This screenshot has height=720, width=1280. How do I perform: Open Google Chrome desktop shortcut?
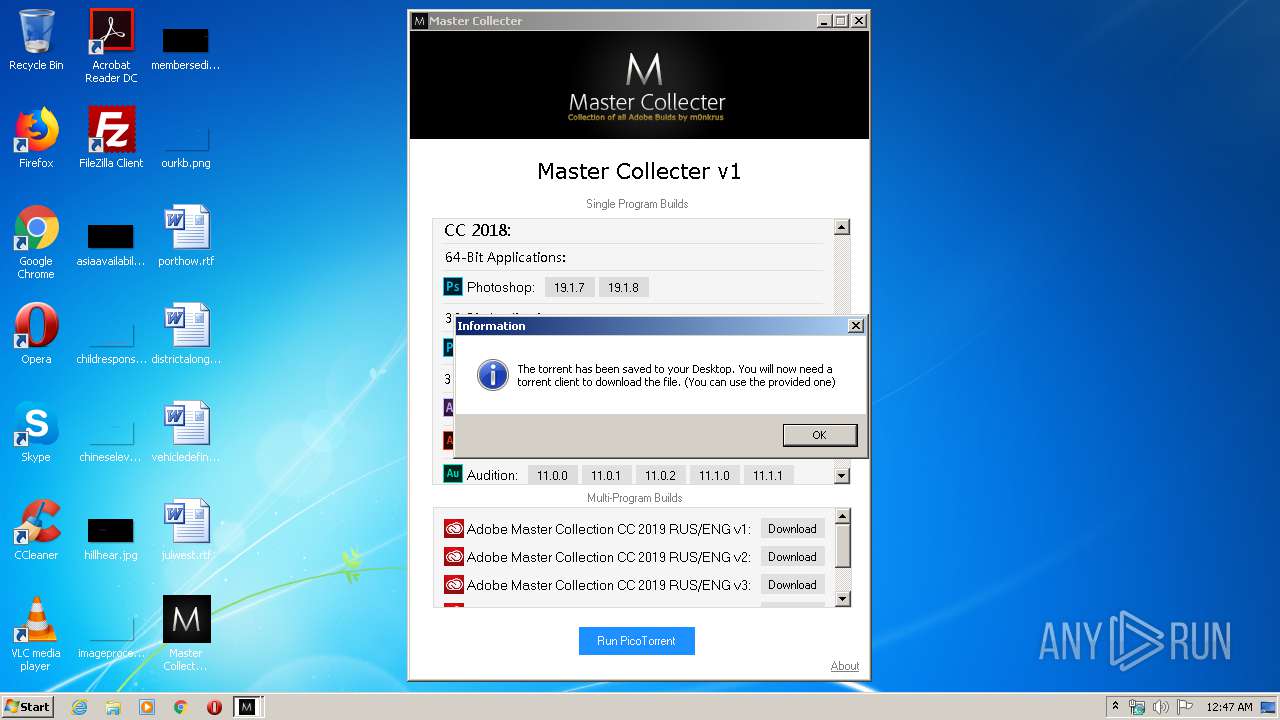pos(36,242)
